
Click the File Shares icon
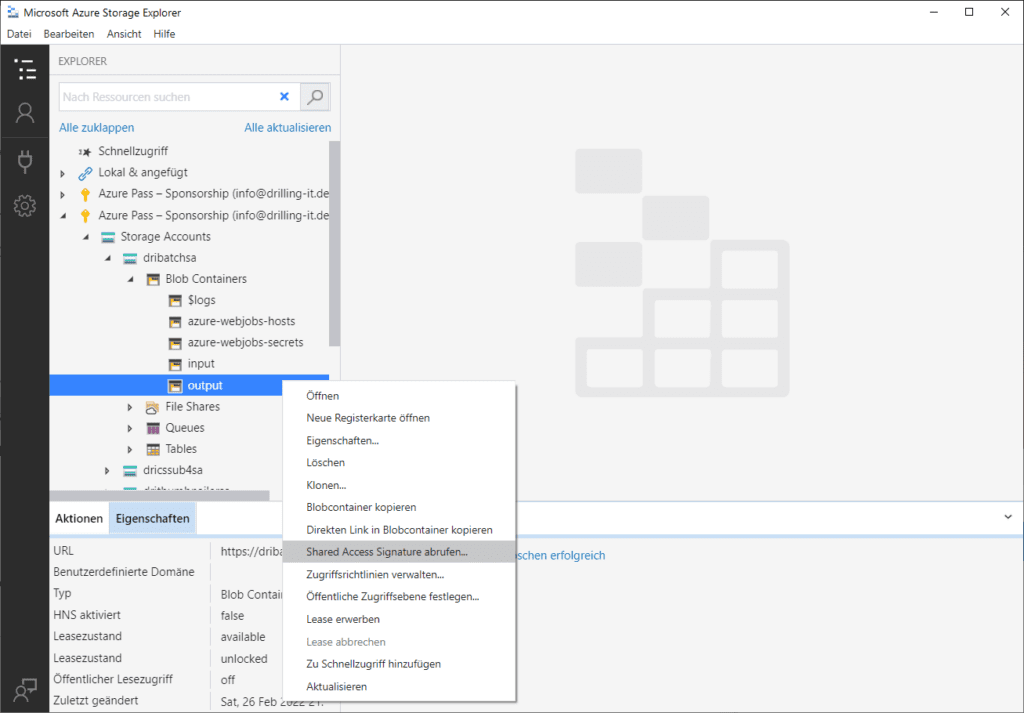point(153,407)
